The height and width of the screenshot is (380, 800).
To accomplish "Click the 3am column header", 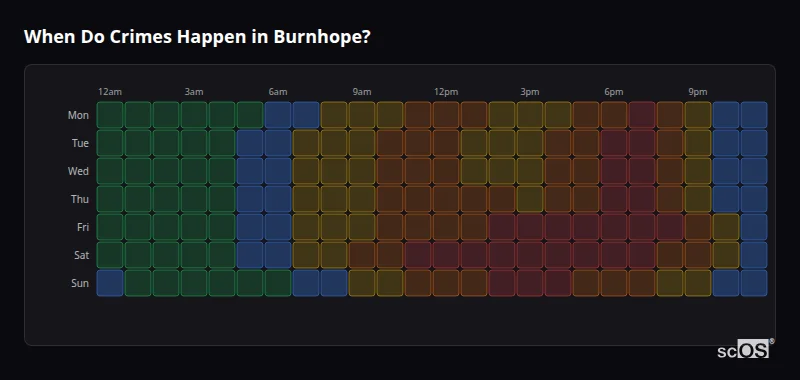I will tap(194, 92).
